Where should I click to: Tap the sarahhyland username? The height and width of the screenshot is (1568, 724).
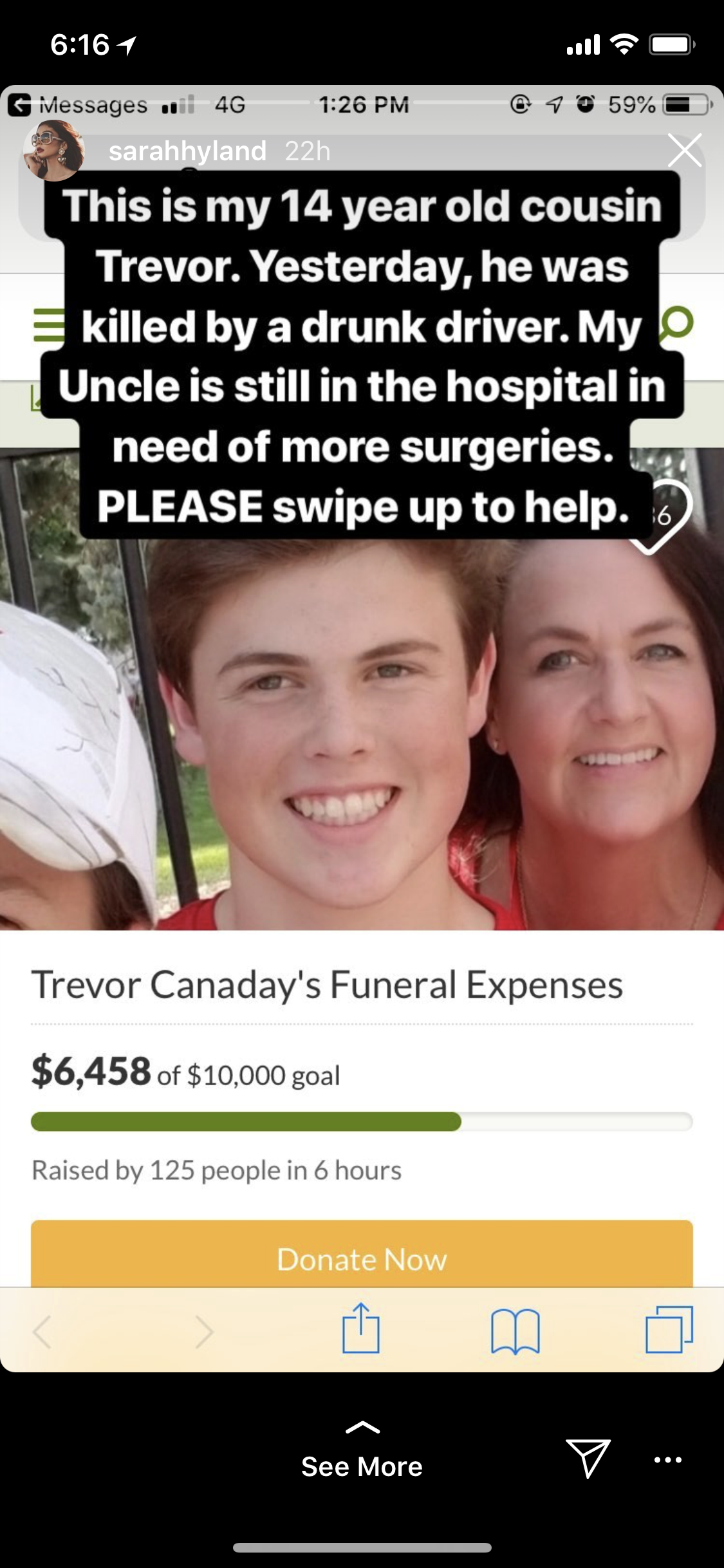(x=187, y=151)
